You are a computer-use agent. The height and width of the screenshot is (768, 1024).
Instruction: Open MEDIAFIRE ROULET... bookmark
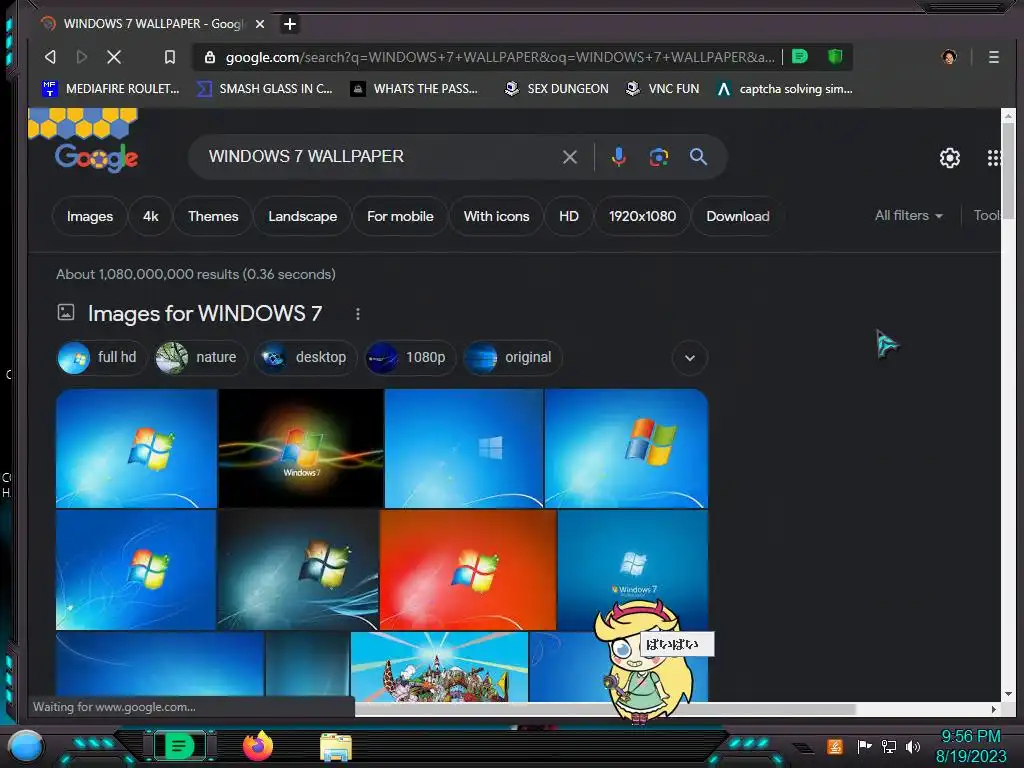tap(110, 89)
